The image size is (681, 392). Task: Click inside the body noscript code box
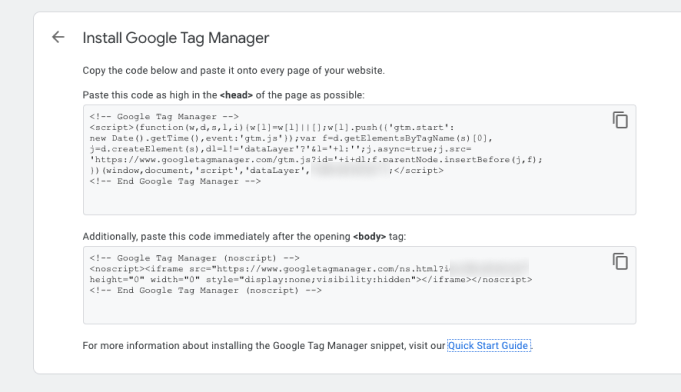coord(360,285)
